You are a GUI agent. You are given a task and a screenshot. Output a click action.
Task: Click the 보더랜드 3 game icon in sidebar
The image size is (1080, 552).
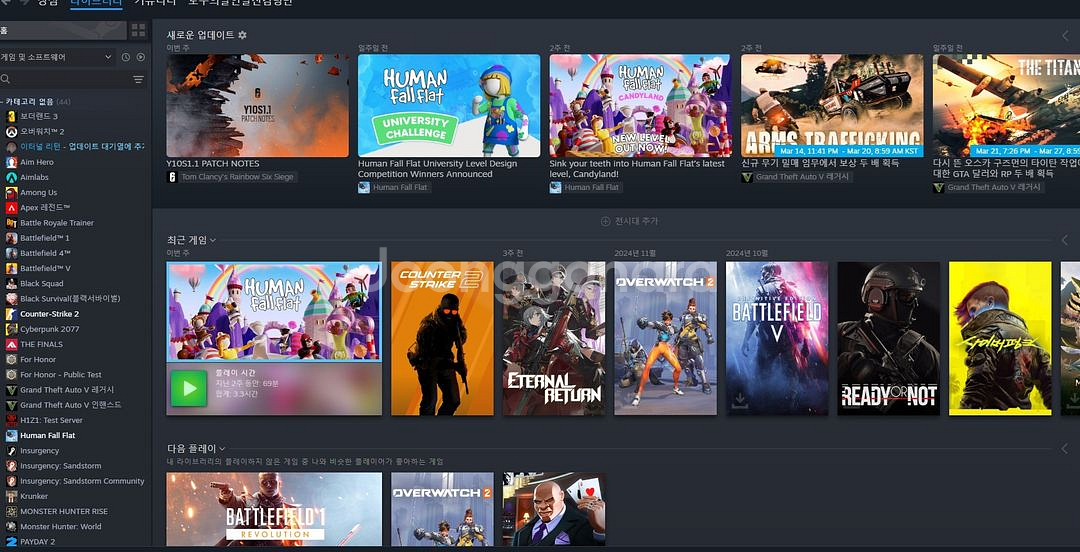point(11,116)
